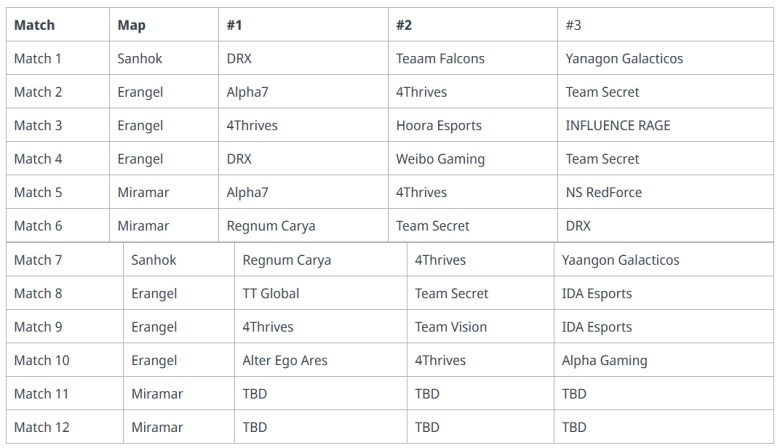Click the "Match" column header
Screen dimensions: 780x448
pos(34,25)
